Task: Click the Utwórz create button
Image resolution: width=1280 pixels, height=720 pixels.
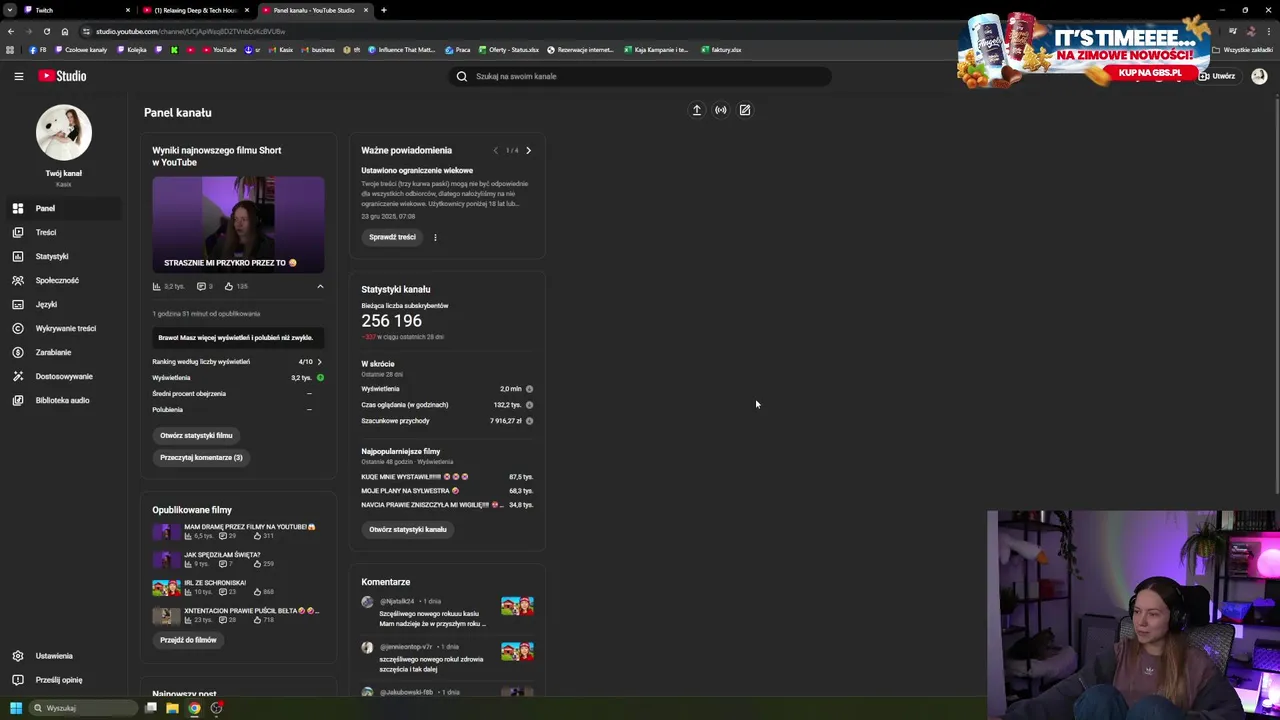Action: pyautogui.click(x=1218, y=76)
